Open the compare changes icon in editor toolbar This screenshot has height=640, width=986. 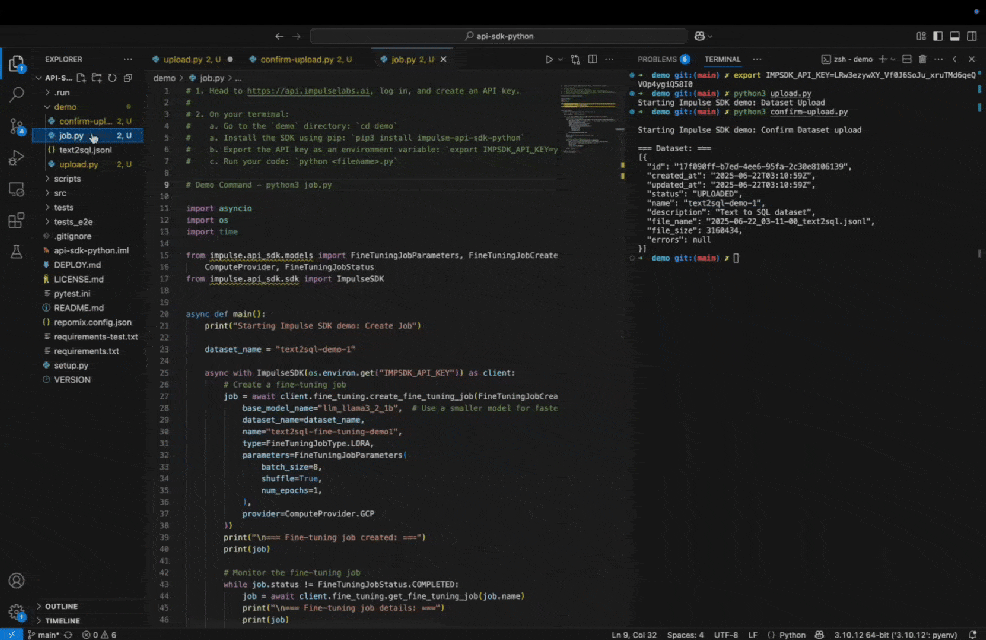575,59
